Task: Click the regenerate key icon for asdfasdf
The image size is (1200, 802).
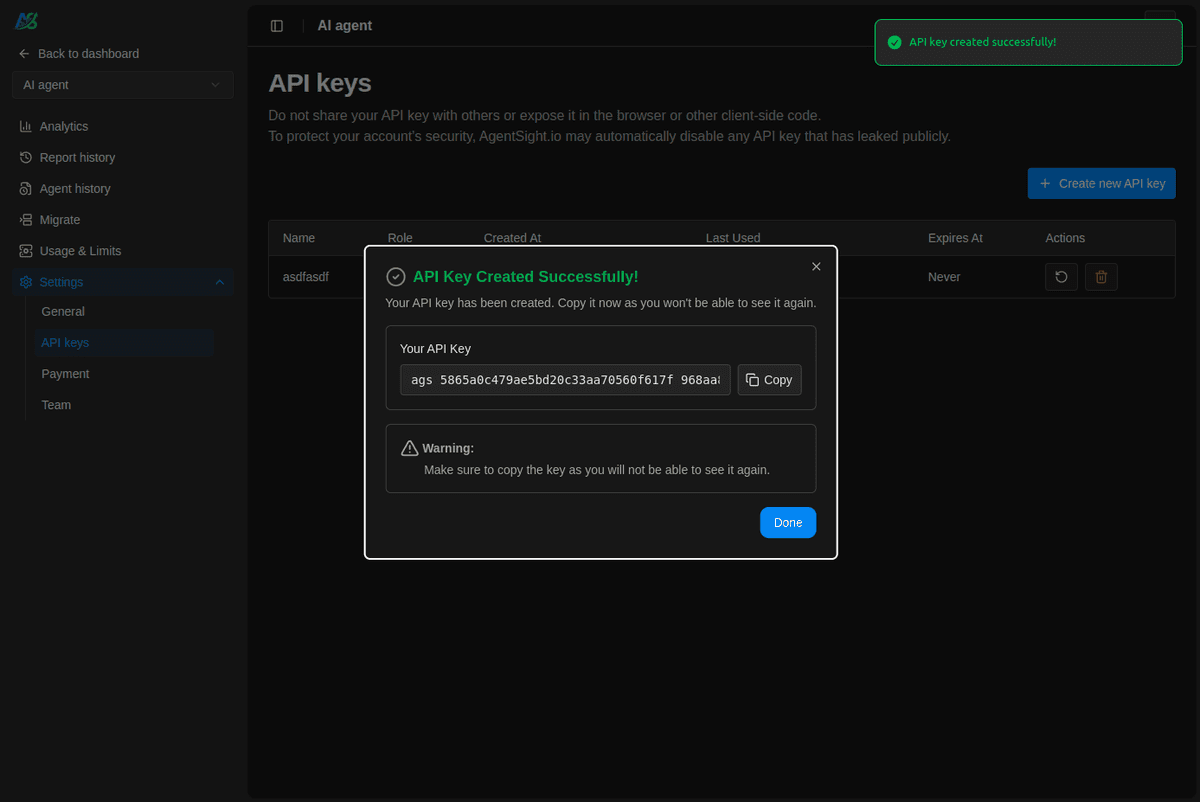Action: click(x=1061, y=277)
